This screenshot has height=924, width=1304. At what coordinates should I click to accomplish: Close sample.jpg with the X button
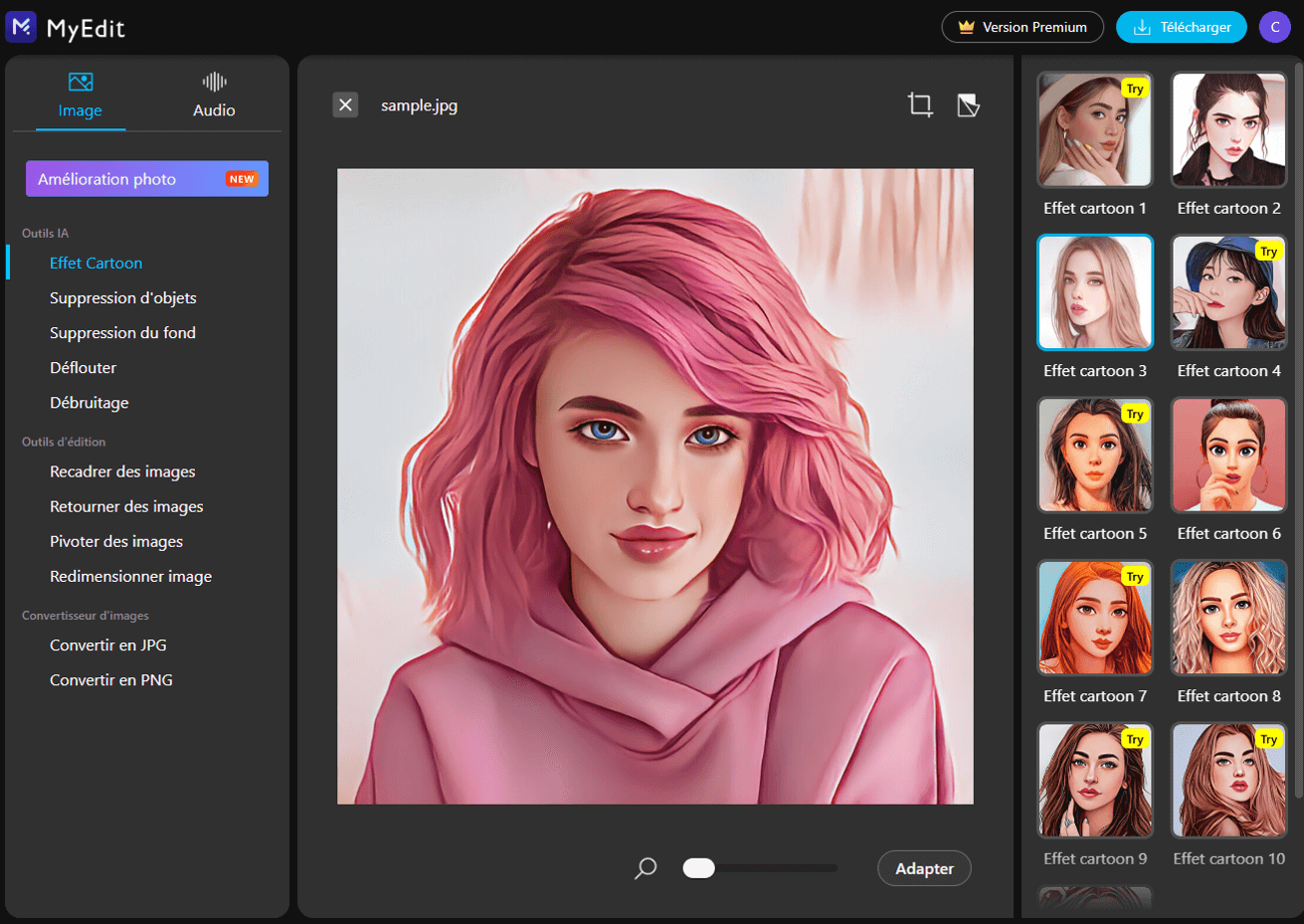345,103
